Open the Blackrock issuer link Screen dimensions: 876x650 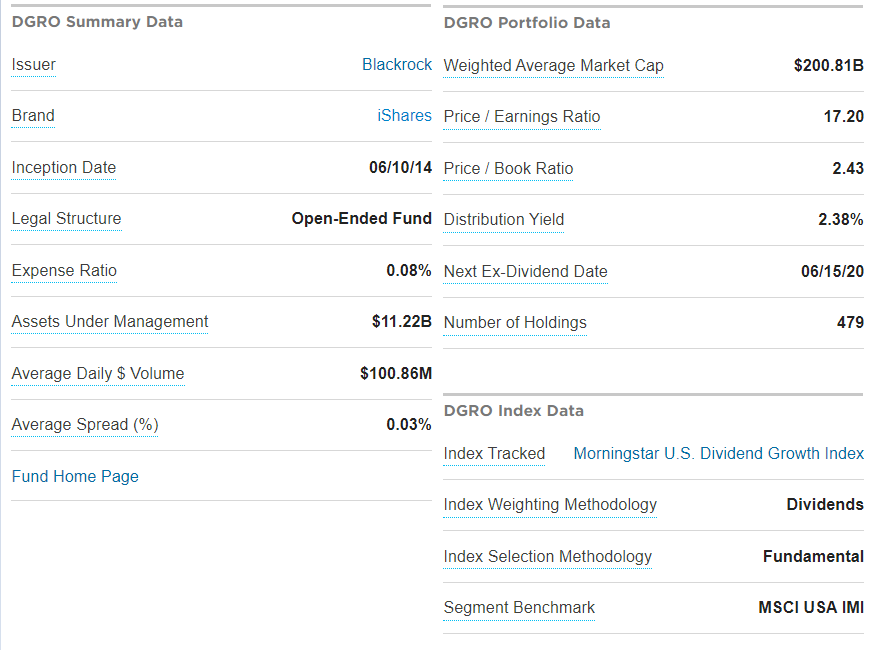click(x=397, y=64)
